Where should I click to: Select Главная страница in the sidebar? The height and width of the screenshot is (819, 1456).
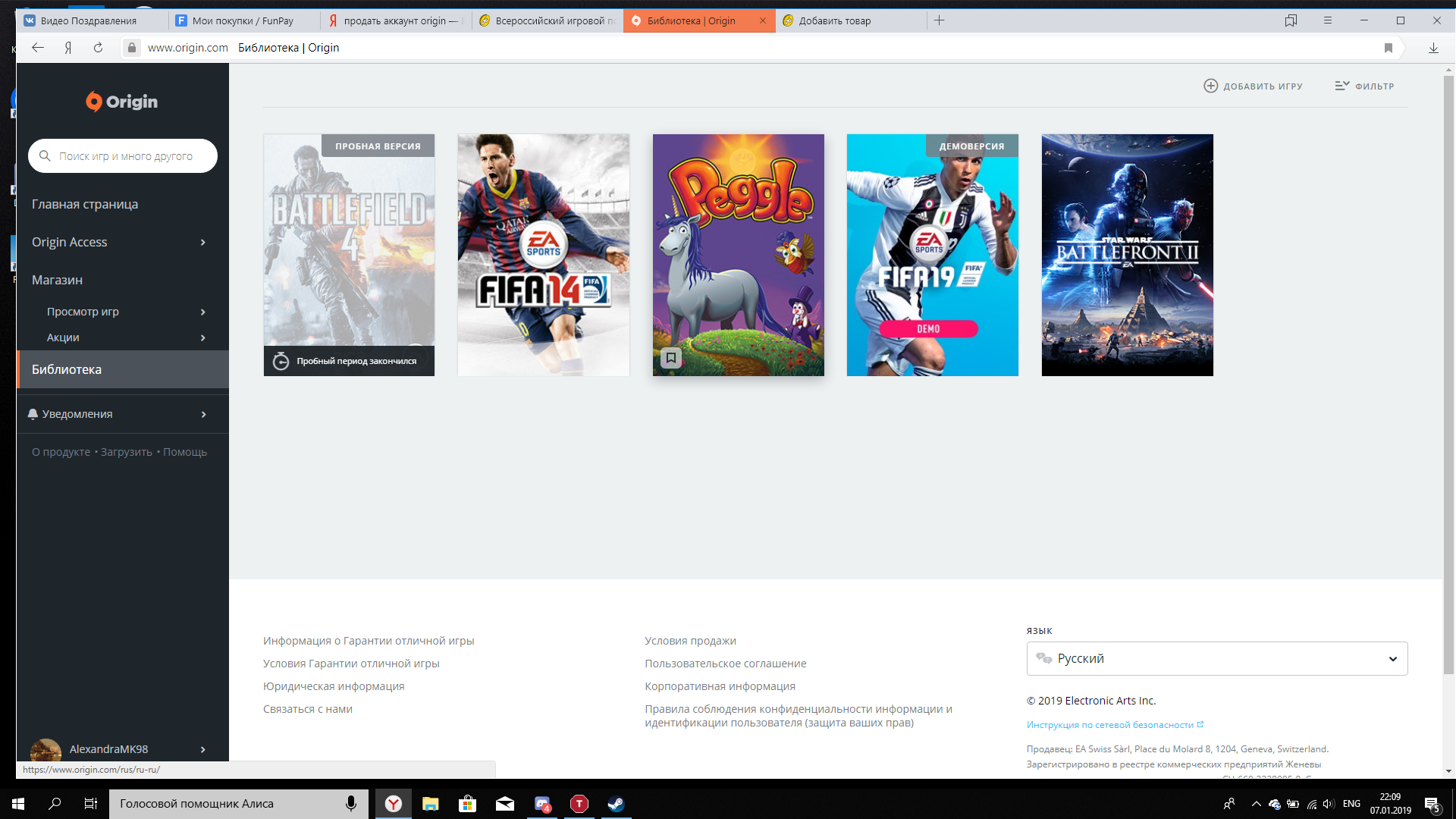[85, 204]
